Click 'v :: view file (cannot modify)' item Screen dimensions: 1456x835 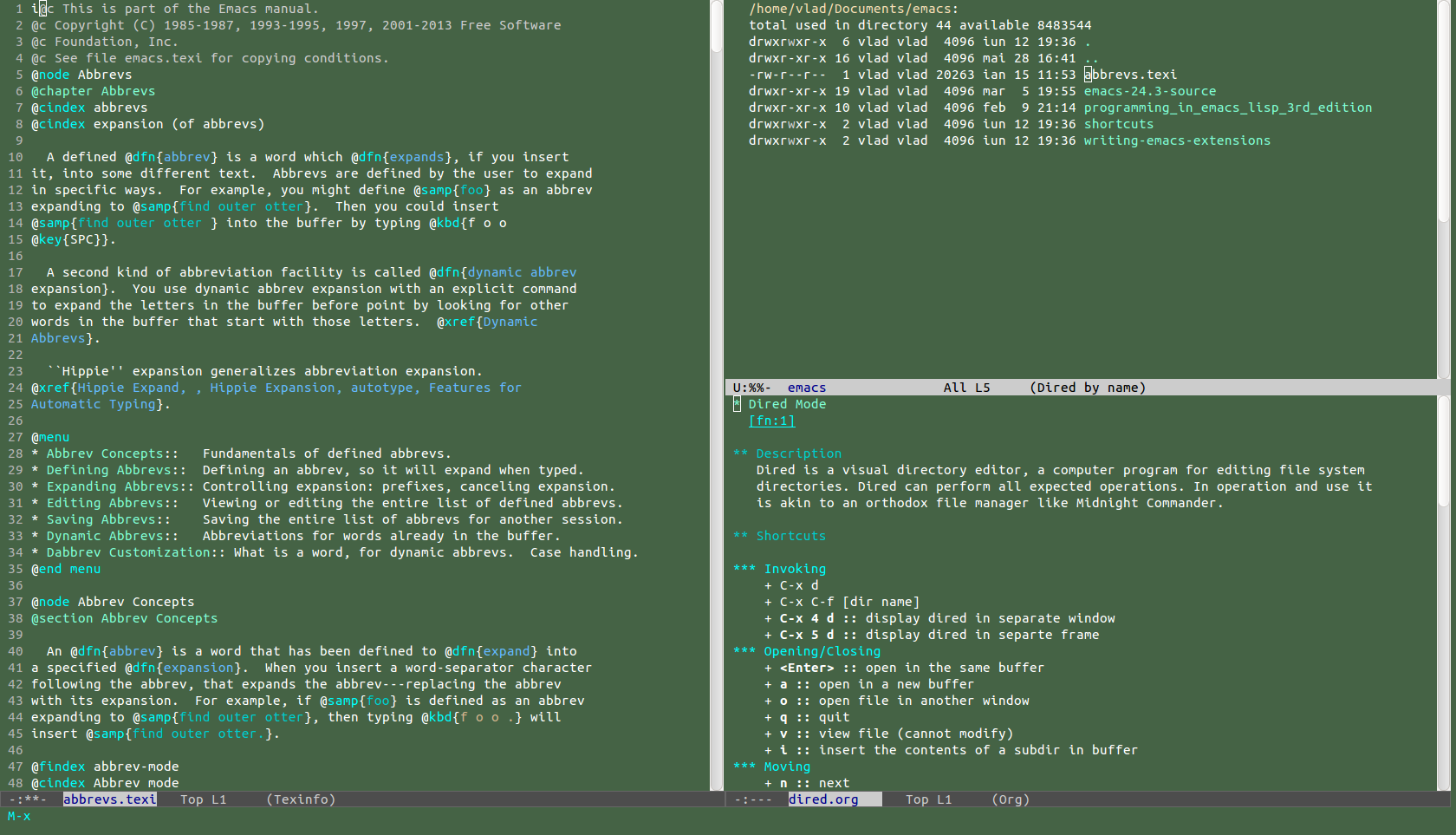888,734
